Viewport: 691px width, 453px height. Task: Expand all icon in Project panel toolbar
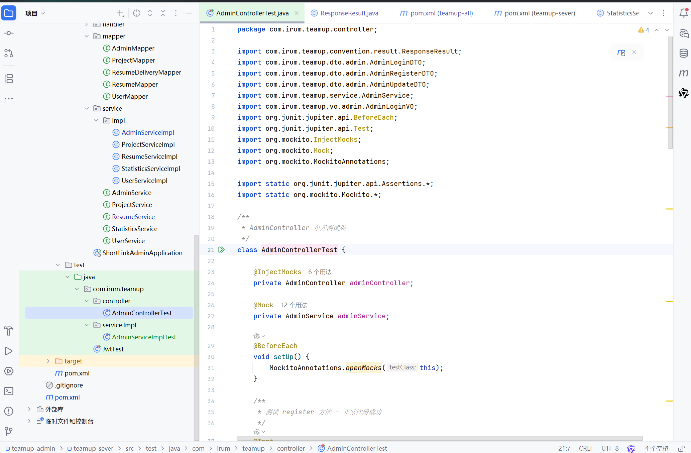tap(150, 13)
